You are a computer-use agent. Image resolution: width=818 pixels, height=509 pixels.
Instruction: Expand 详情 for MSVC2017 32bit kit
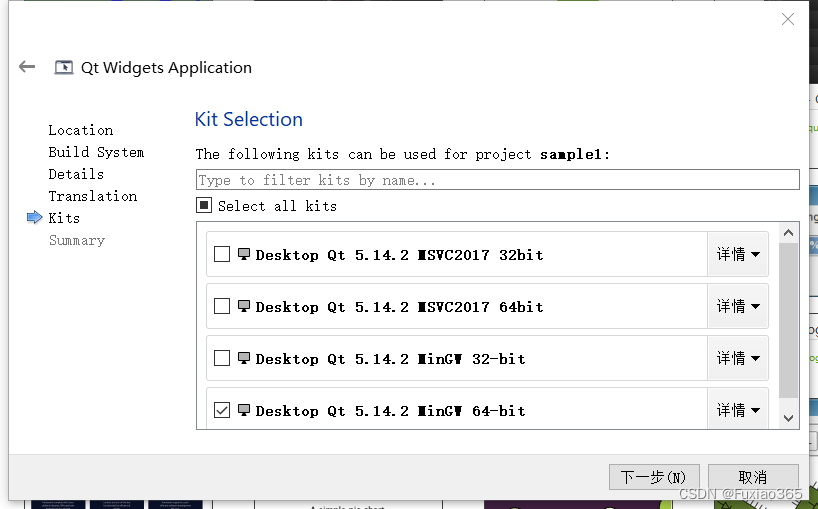pos(738,254)
